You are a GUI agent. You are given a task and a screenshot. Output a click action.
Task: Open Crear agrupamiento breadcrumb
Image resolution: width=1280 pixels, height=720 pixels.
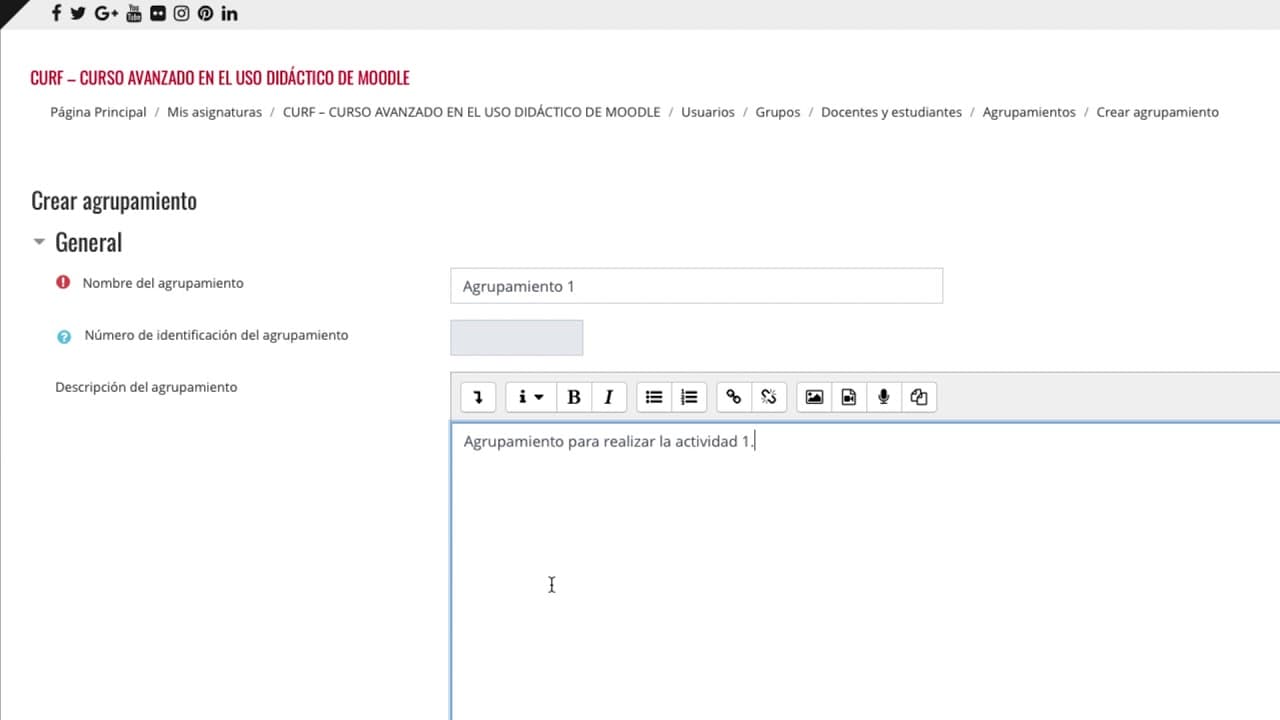point(1157,112)
